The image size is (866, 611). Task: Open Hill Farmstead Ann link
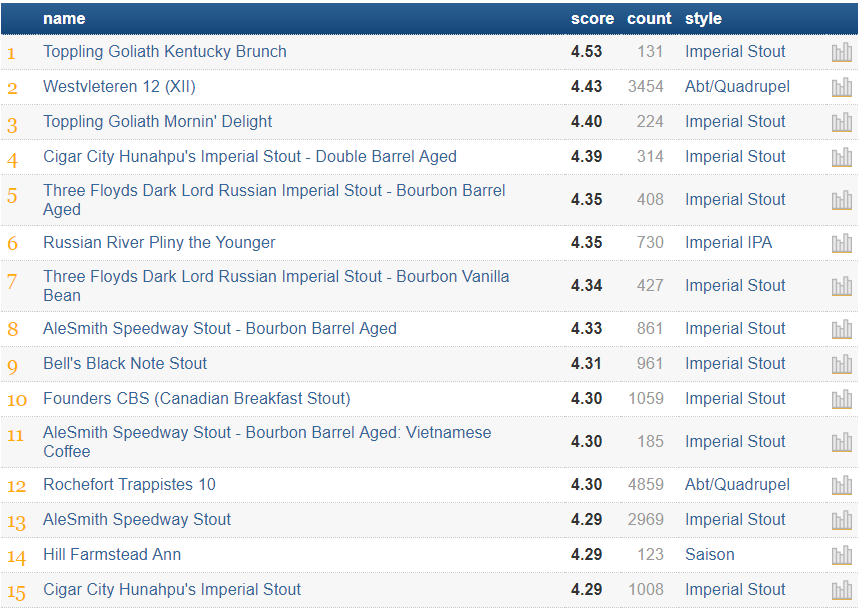click(x=112, y=555)
